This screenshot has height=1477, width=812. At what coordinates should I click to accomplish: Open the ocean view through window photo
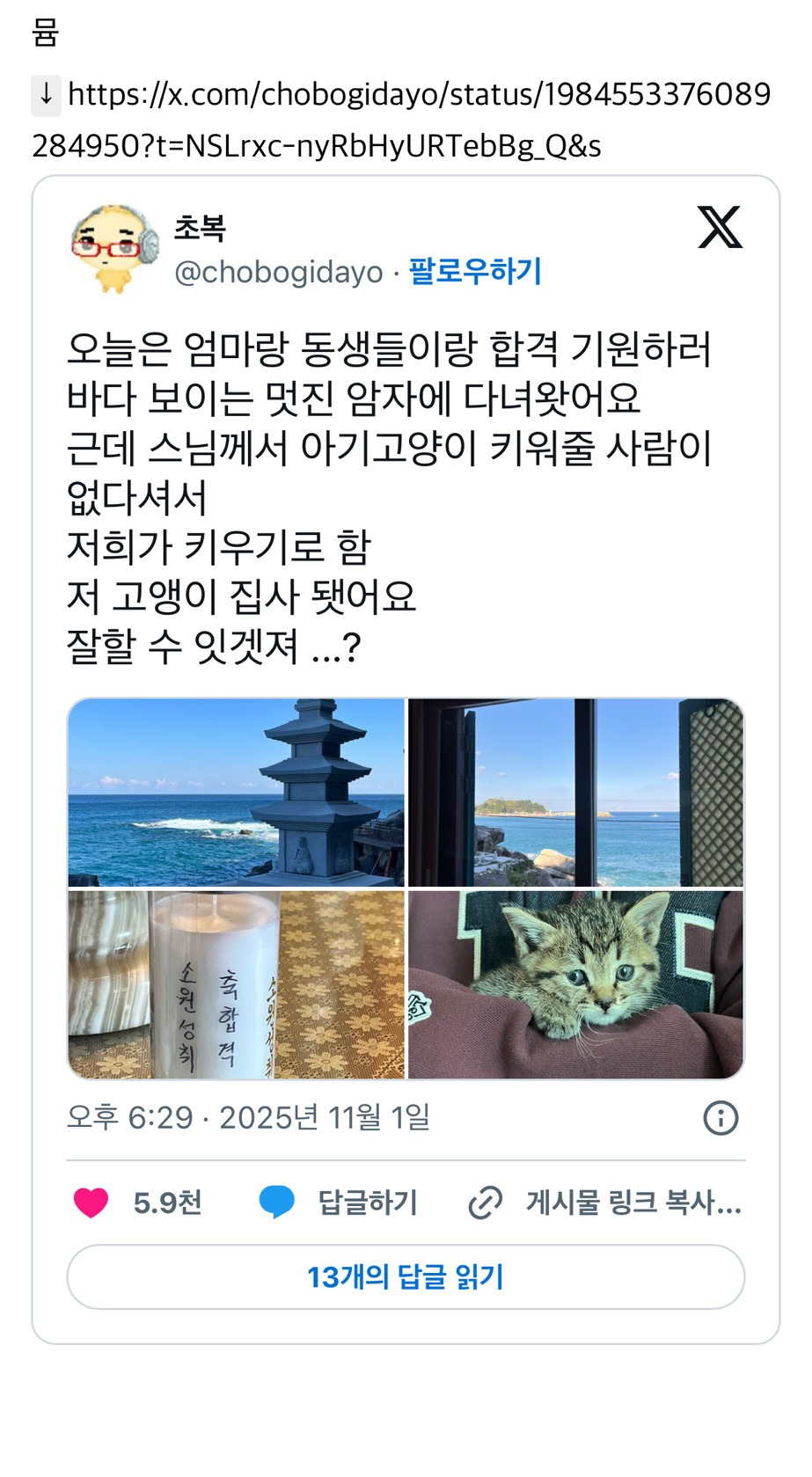(x=576, y=793)
